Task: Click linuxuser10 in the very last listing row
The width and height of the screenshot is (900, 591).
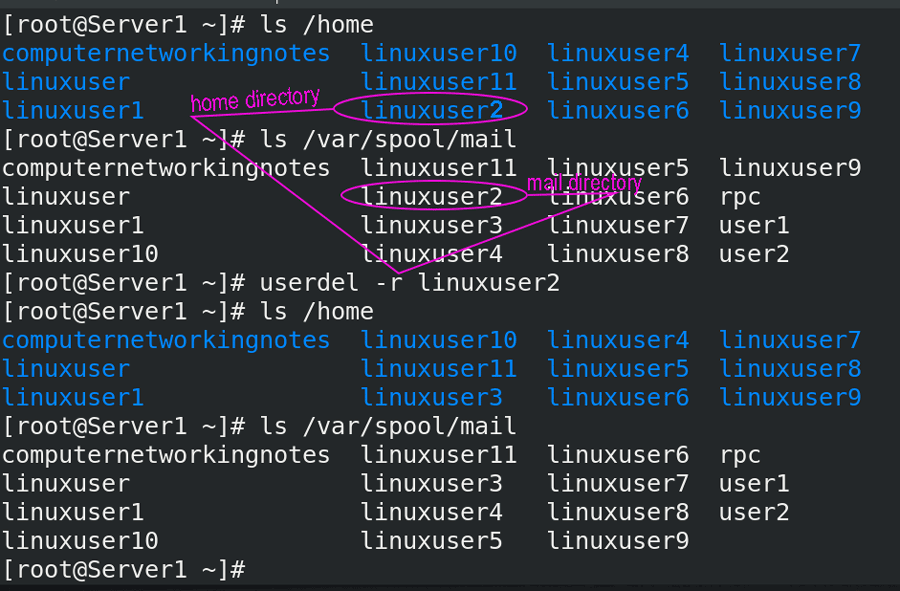Action: coord(80,542)
